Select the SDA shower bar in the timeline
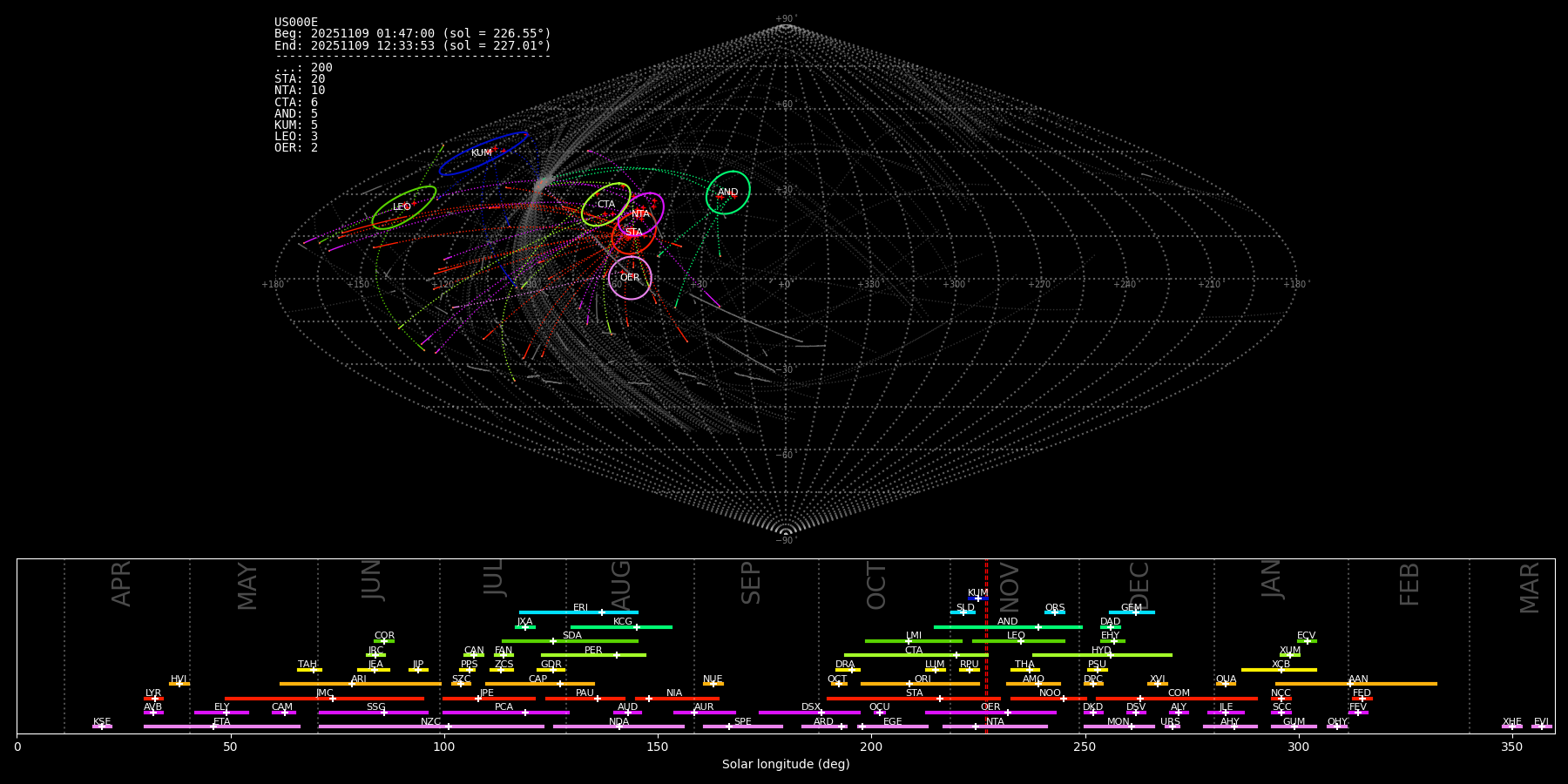Image resolution: width=1568 pixels, height=784 pixels. pos(570,641)
